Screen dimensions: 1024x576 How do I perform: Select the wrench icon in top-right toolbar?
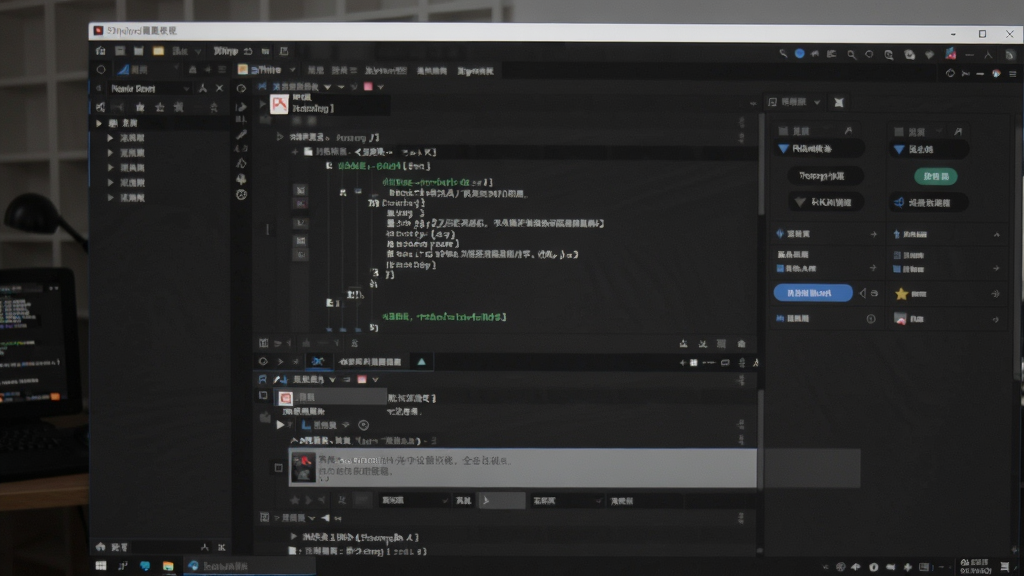pyautogui.click(x=782, y=54)
